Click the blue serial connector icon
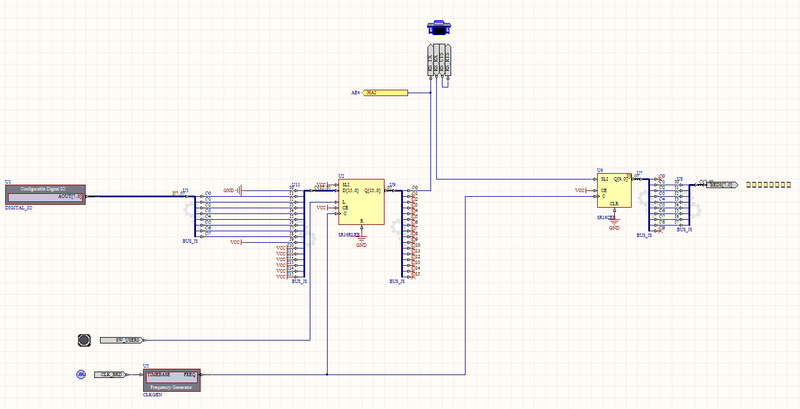 point(436,28)
